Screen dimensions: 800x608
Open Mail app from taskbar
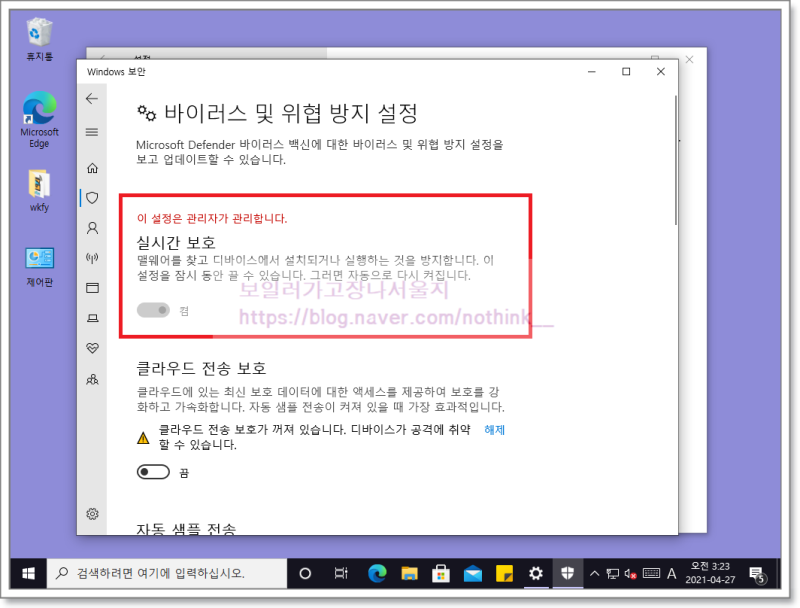[x=473, y=574]
